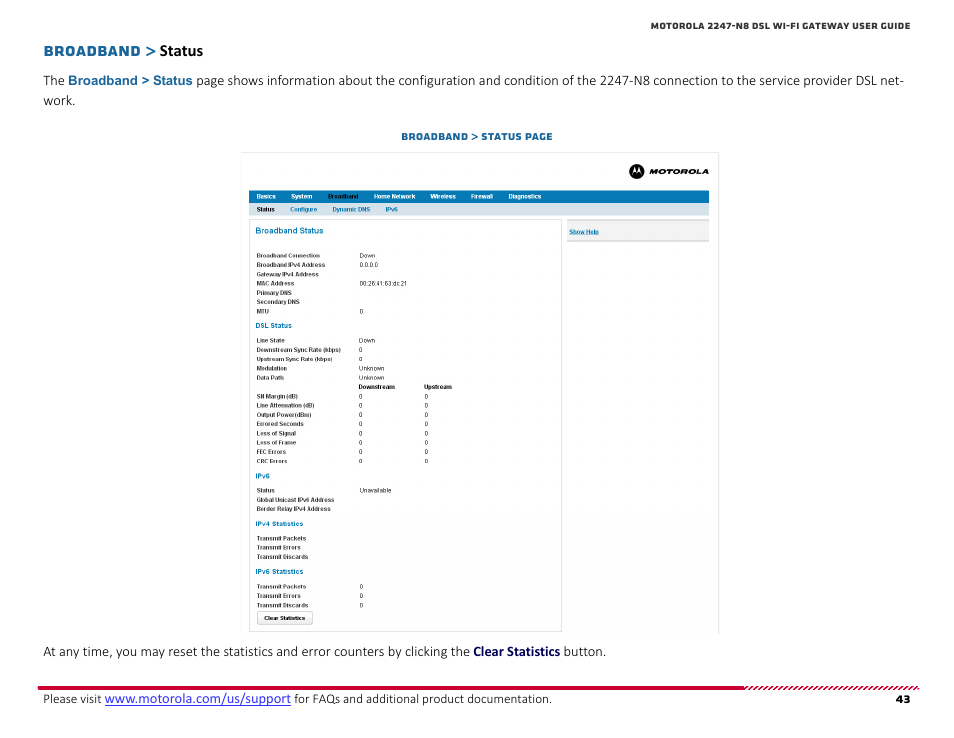Open the IPv6 sub-tab

391,209
